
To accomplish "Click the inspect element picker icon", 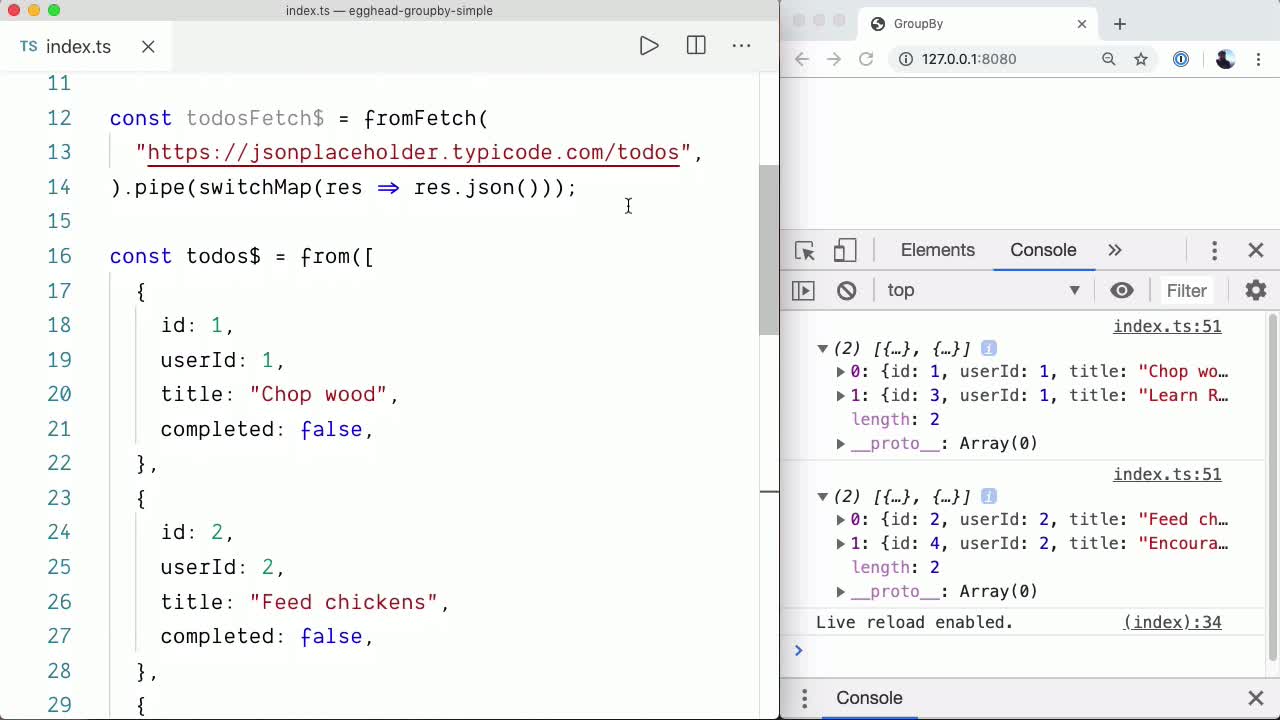I will tap(805, 251).
